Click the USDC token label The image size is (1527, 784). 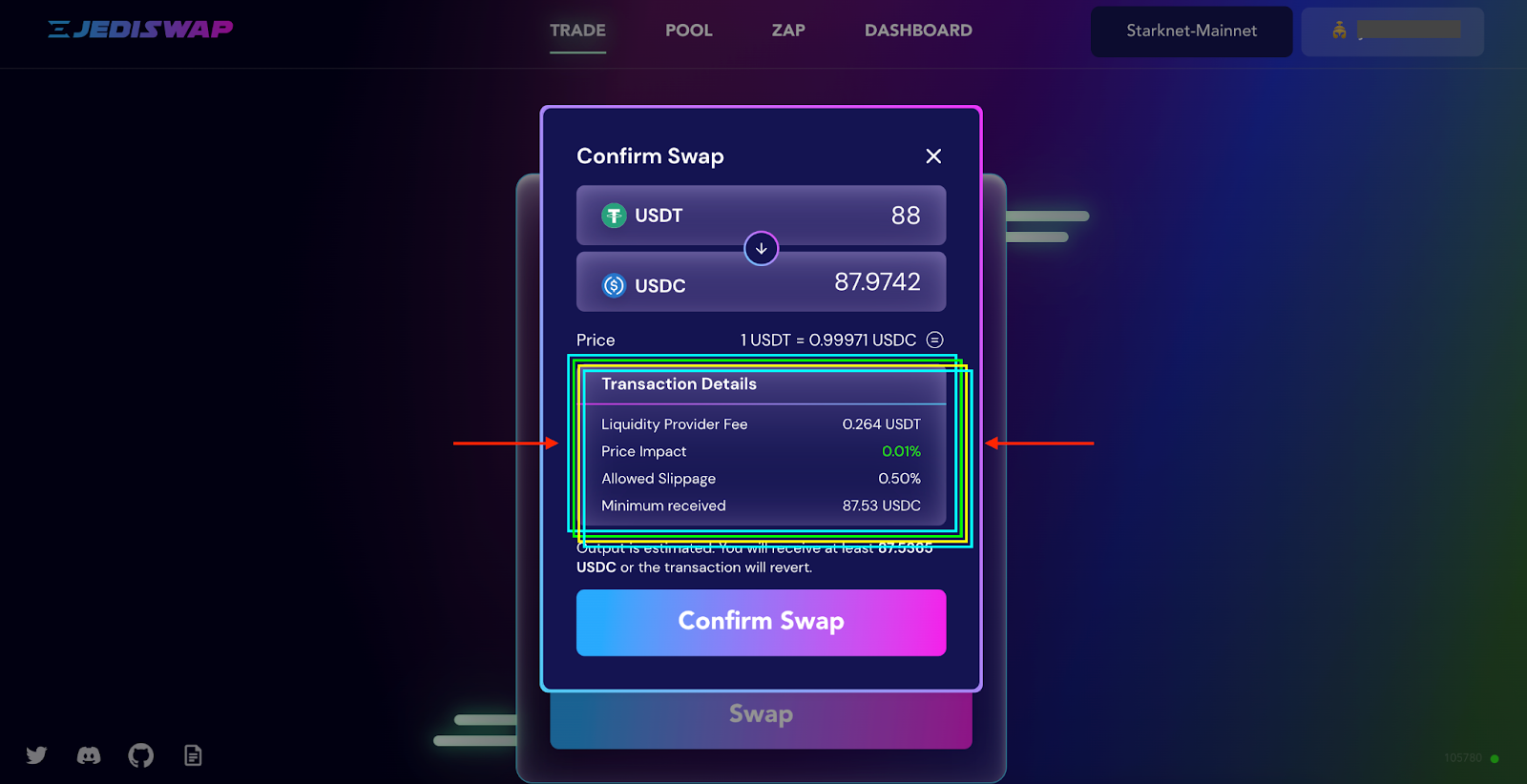[659, 286]
